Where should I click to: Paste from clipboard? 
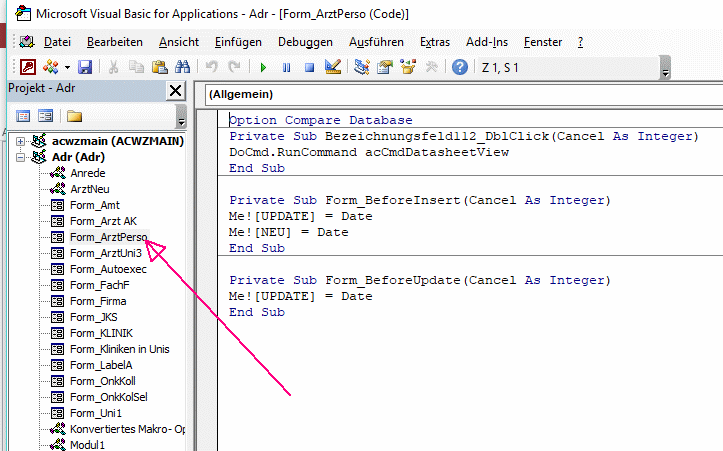(x=160, y=67)
